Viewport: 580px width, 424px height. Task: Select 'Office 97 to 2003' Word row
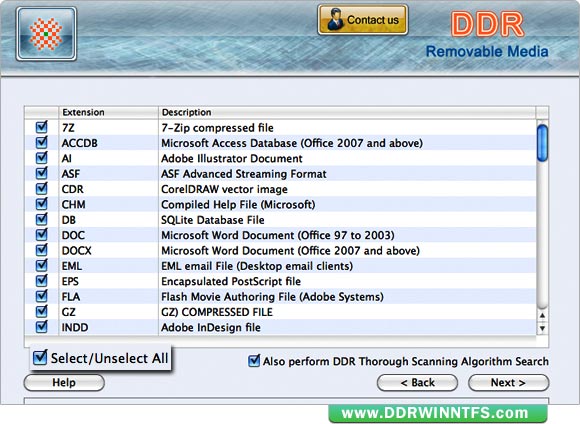[x=278, y=235]
